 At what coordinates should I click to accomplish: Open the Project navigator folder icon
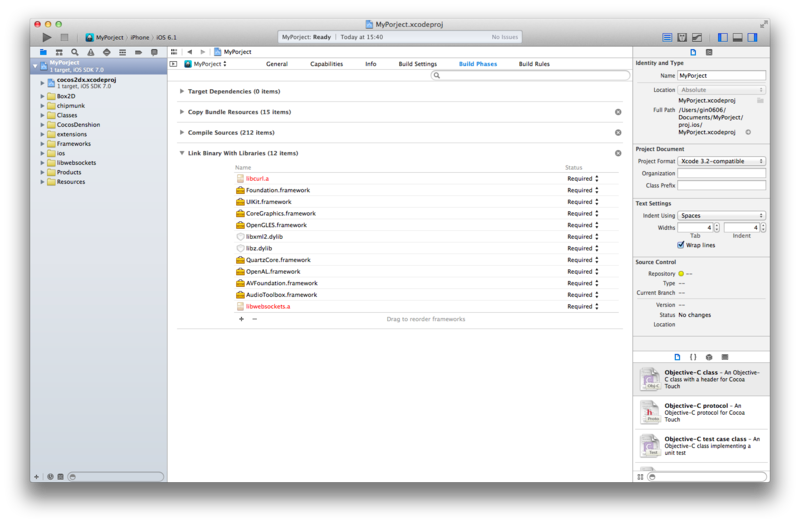pos(43,52)
